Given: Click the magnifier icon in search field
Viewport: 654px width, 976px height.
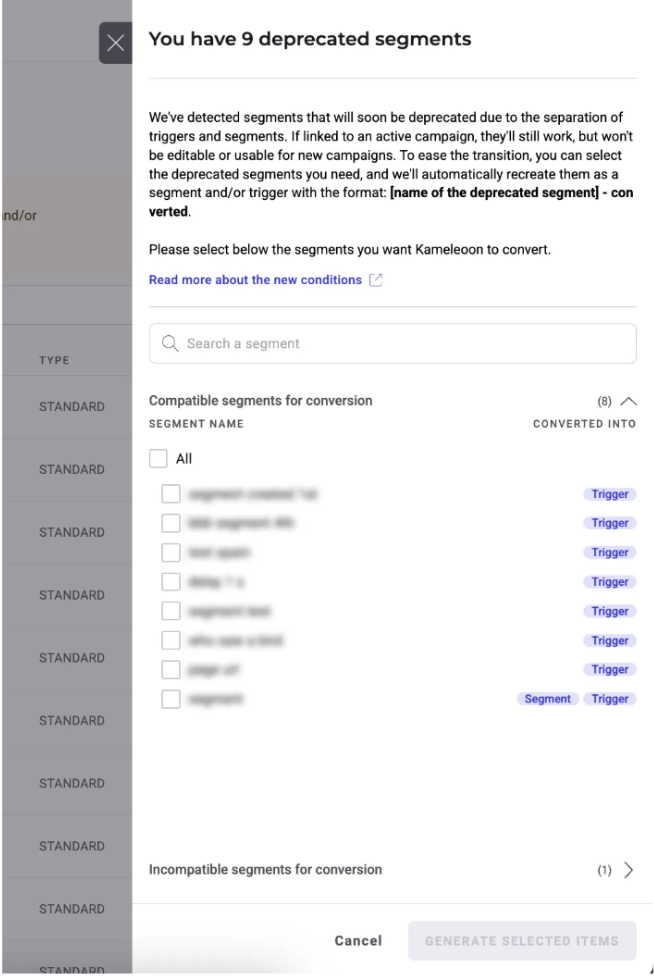Looking at the screenshot, I should click(170, 344).
